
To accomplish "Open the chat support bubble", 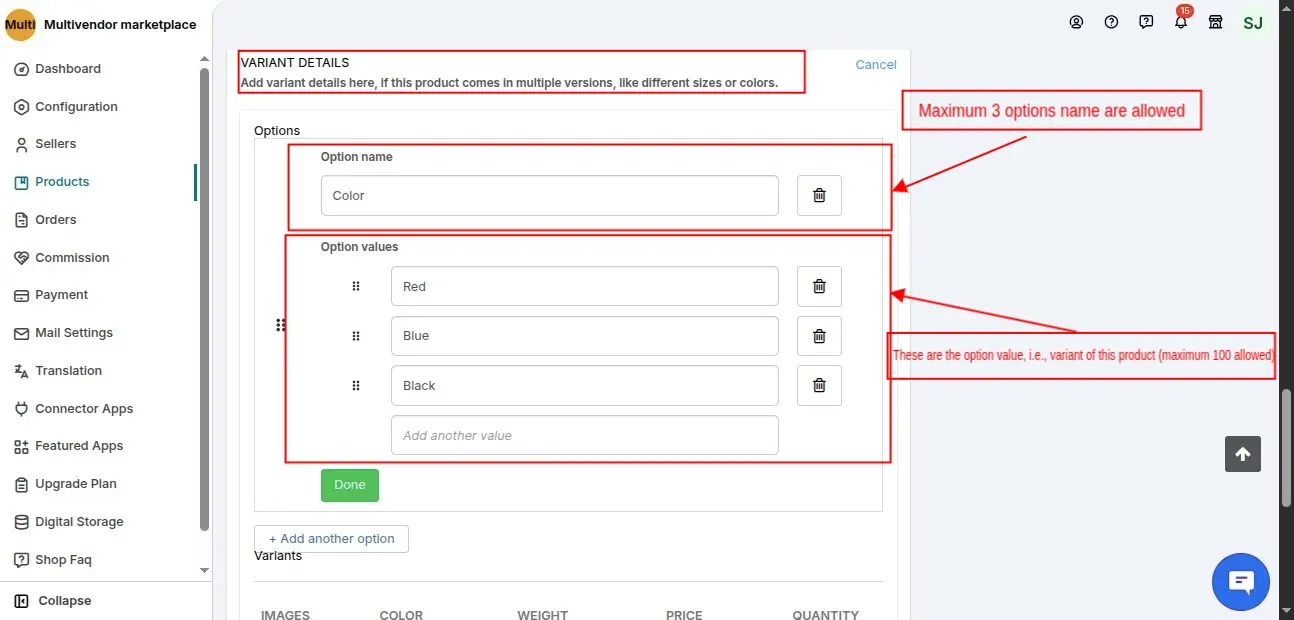I will (1240, 581).
